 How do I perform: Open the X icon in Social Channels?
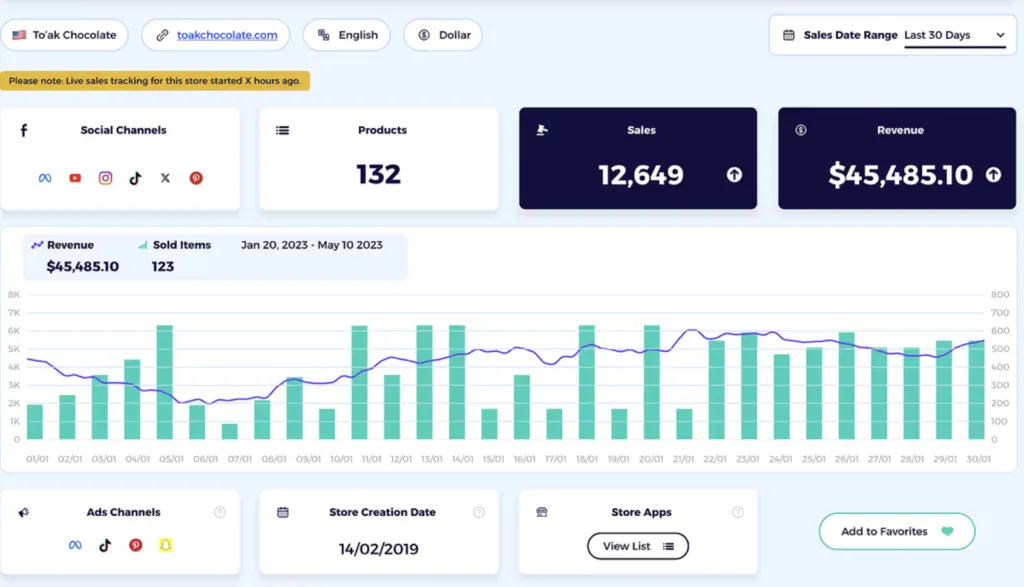point(165,177)
